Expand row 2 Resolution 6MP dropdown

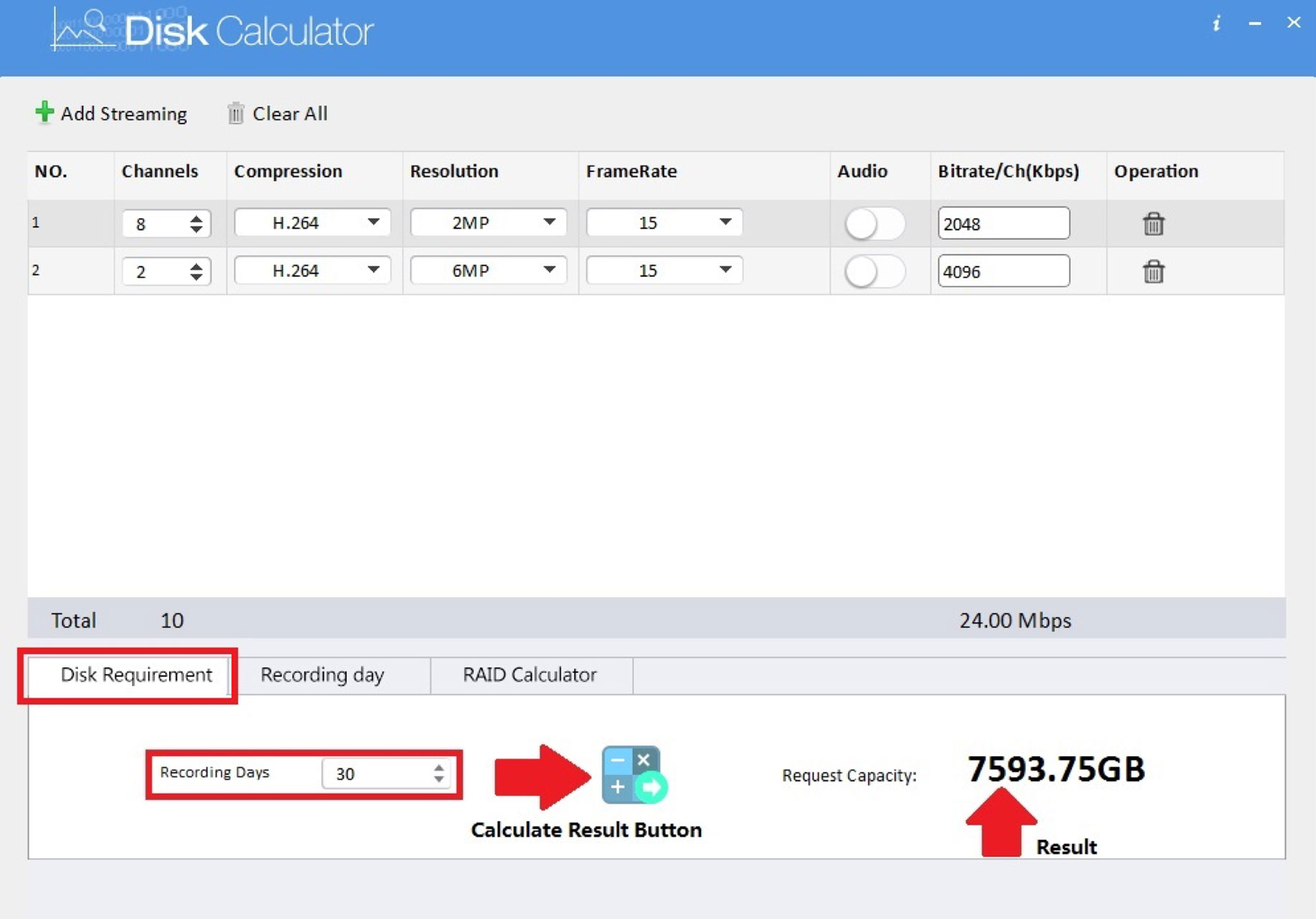point(488,270)
